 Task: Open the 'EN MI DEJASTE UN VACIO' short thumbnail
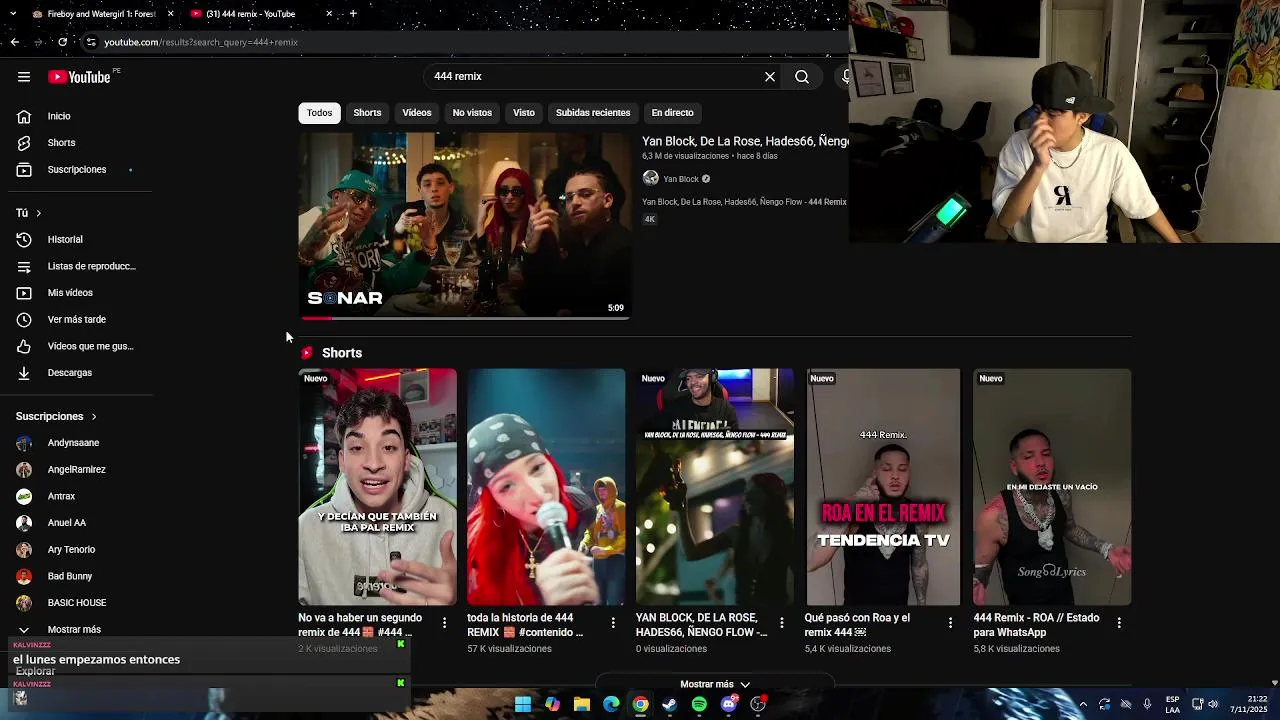coord(1052,487)
